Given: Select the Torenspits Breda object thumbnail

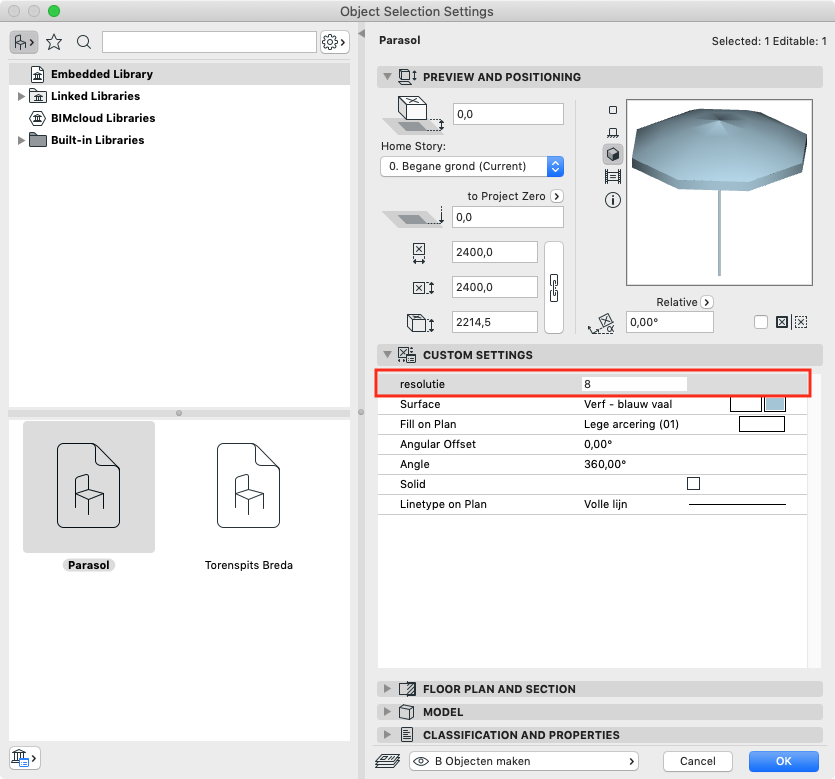Looking at the screenshot, I should [x=249, y=487].
